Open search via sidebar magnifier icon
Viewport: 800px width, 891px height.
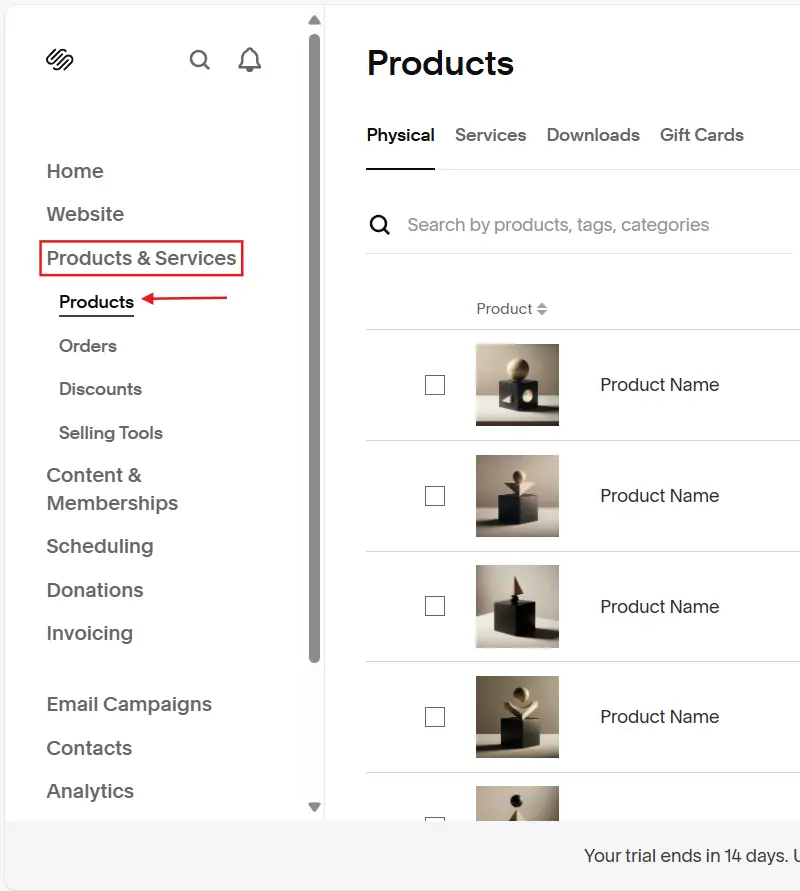pyautogui.click(x=200, y=60)
